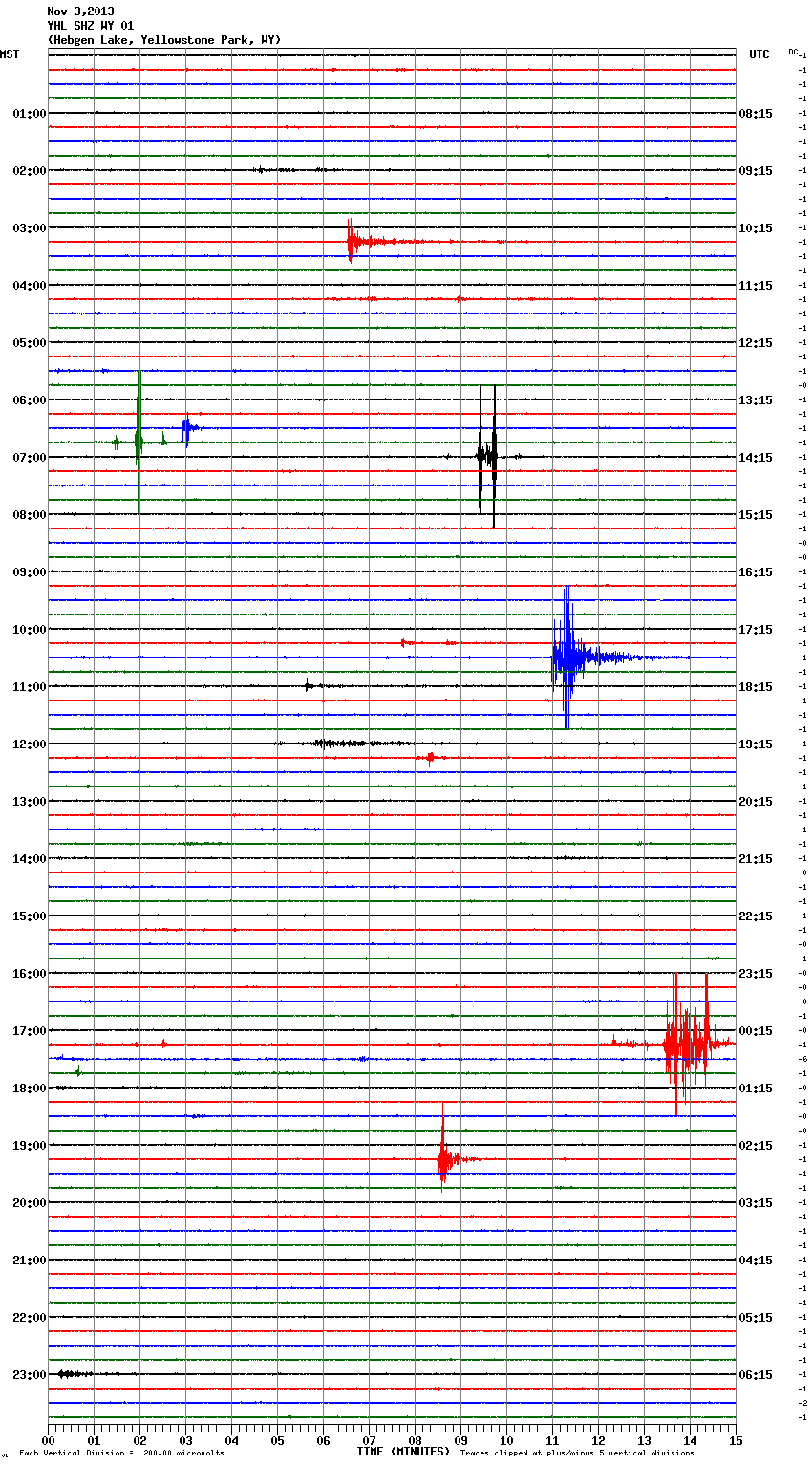Screen dimensions: 812x1466
Task: Click the '07' minute tick label
Action: (x=369, y=1440)
